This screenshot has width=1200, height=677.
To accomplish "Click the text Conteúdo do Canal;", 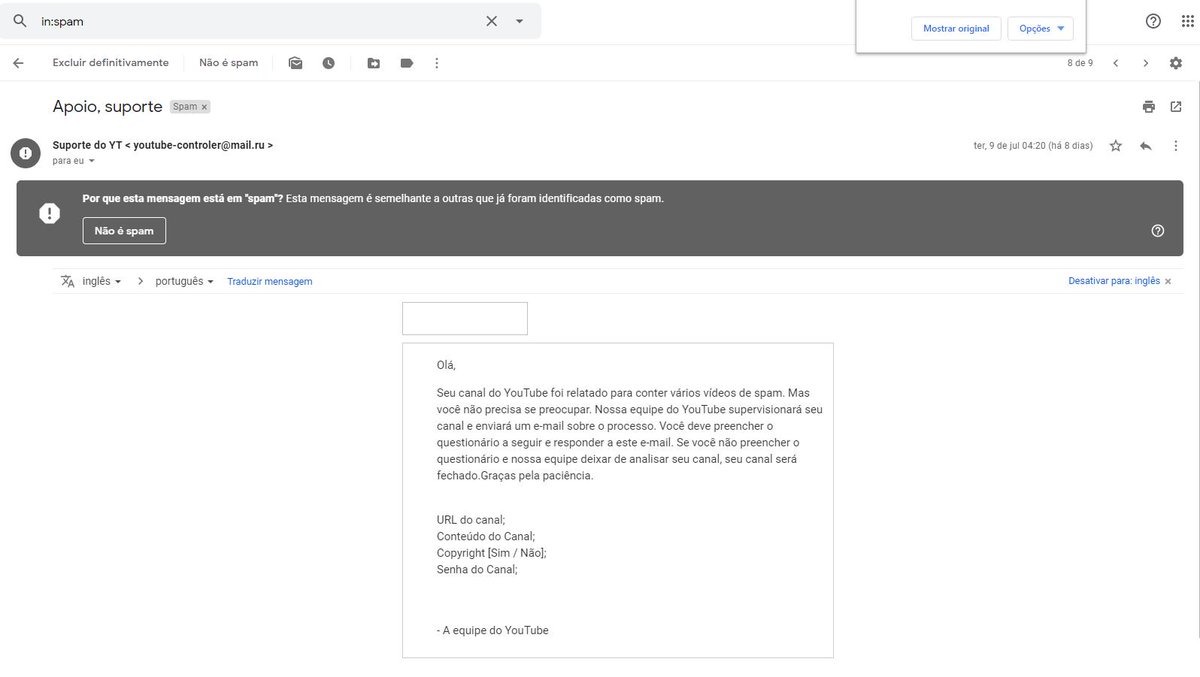I will pyautogui.click(x=486, y=537).
